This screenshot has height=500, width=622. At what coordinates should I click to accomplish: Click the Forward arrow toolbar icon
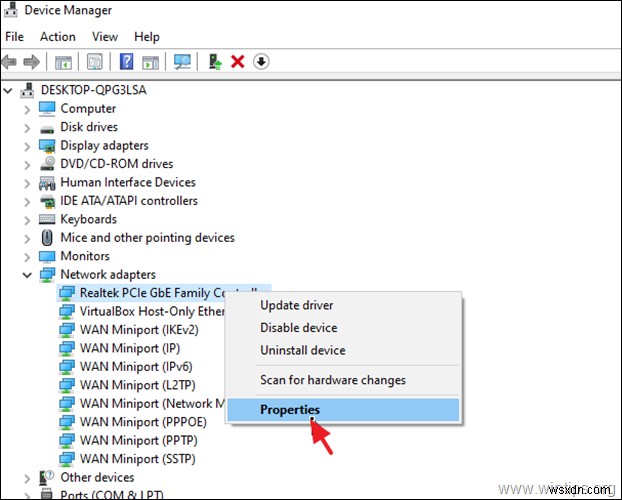[x=31, y=62]
